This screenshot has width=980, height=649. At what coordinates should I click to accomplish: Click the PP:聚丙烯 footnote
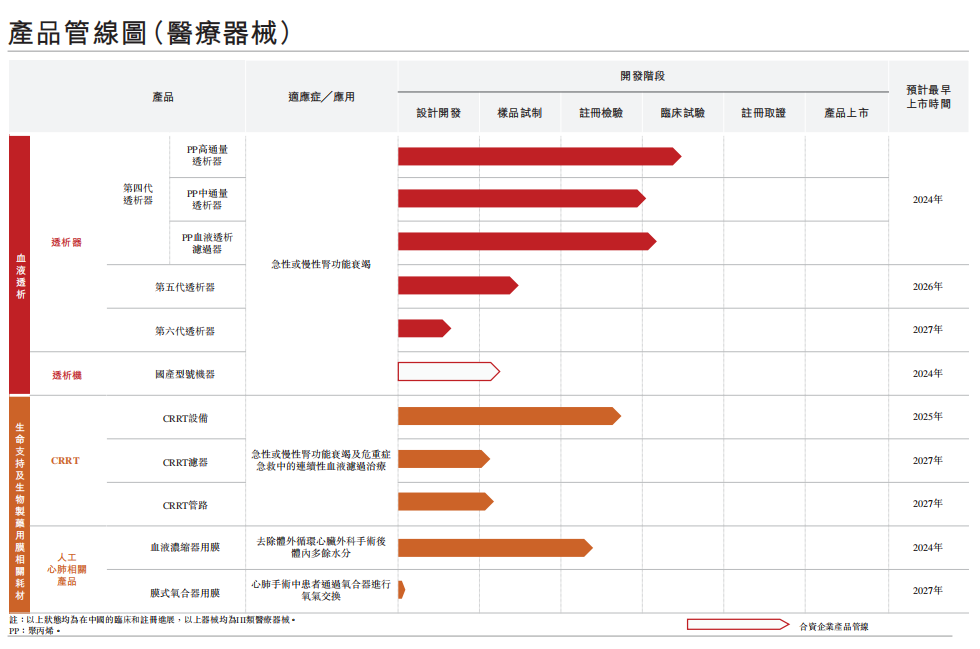[34, 631]
